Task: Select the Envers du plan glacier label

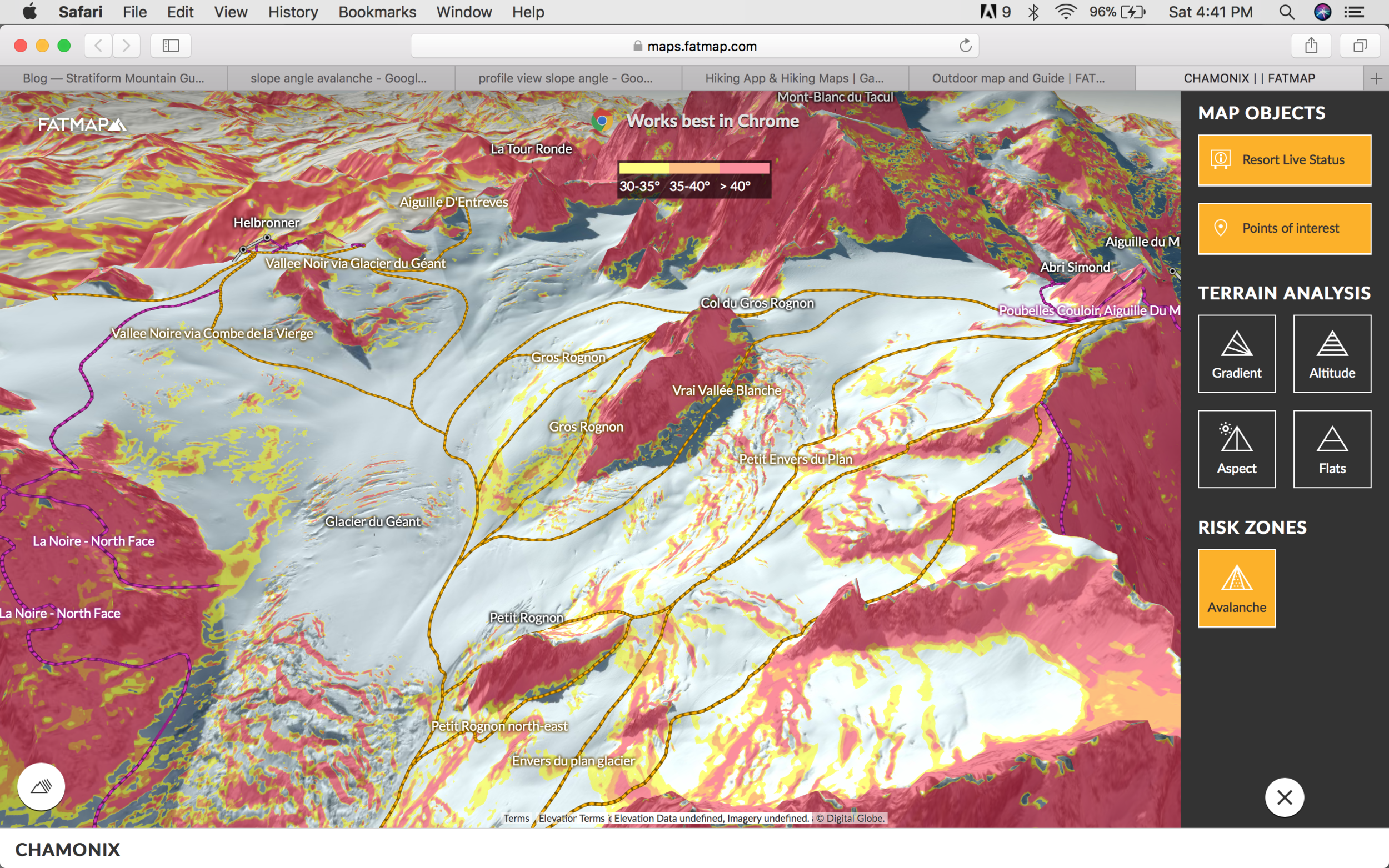Action: tap(573, 761)
